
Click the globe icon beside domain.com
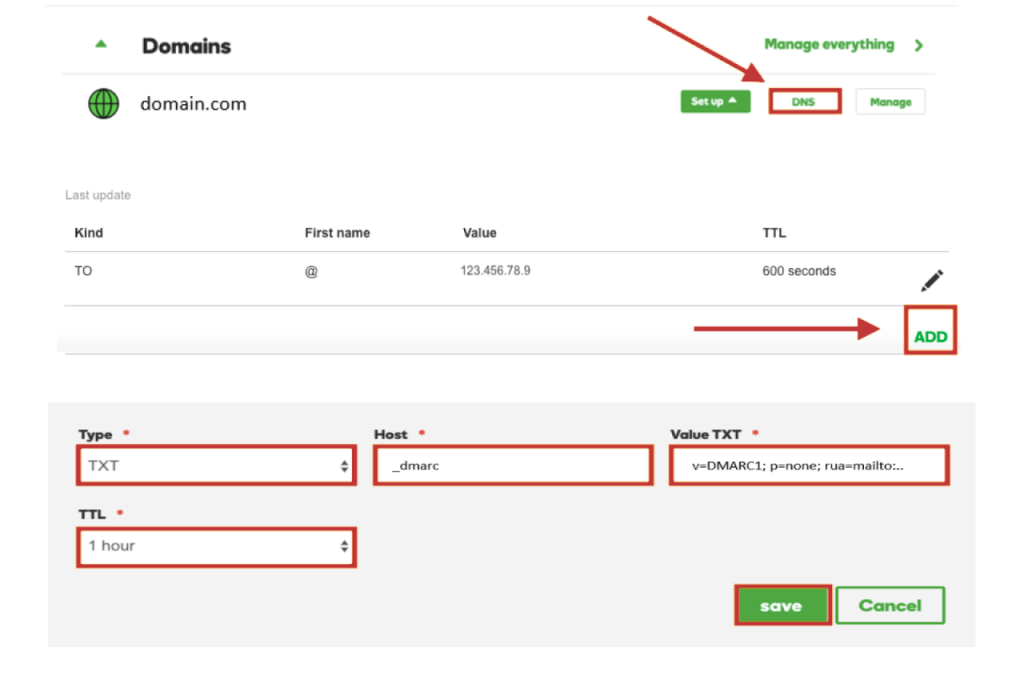pos(103,103)
